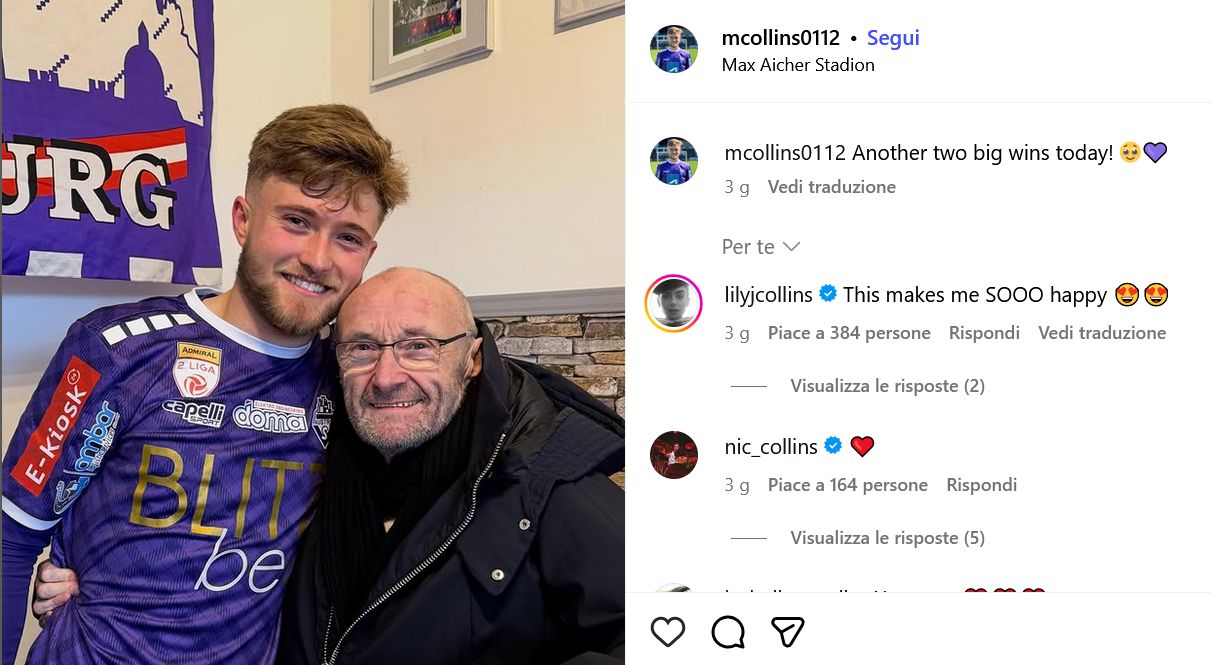The image size is (1211, 665).
Task: Click nic_collins verified badge
Action: point(833,446)
